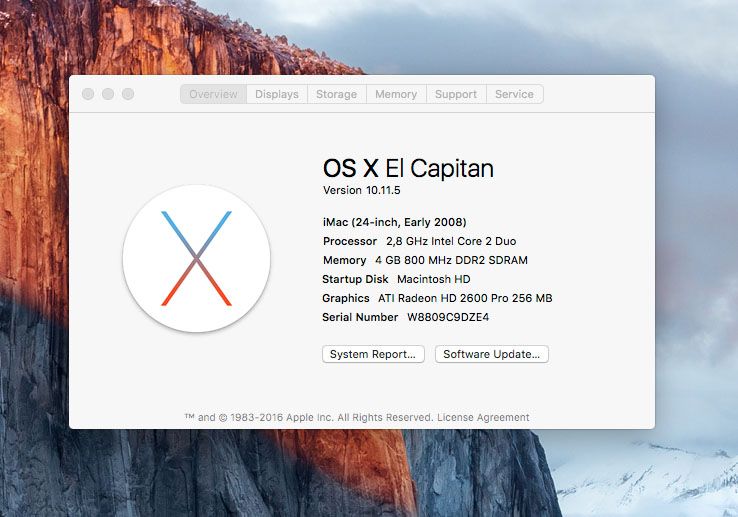The height and width of the screenshot is (517, 738).
Task: Select the Memory tab
Action: coord(396,94)
